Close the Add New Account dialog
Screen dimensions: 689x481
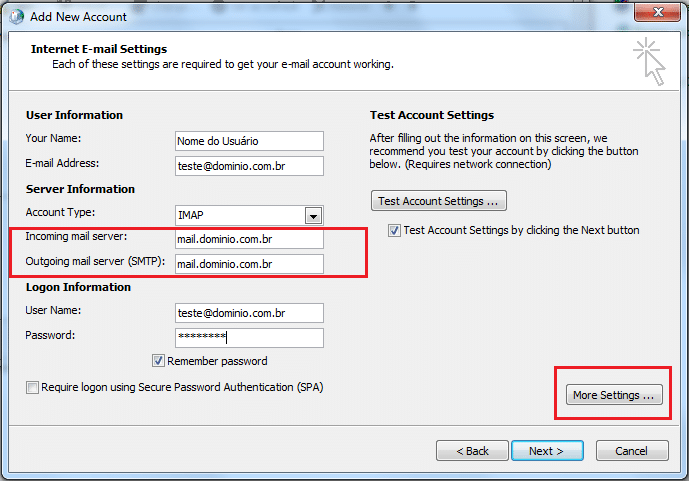point(657,12)
